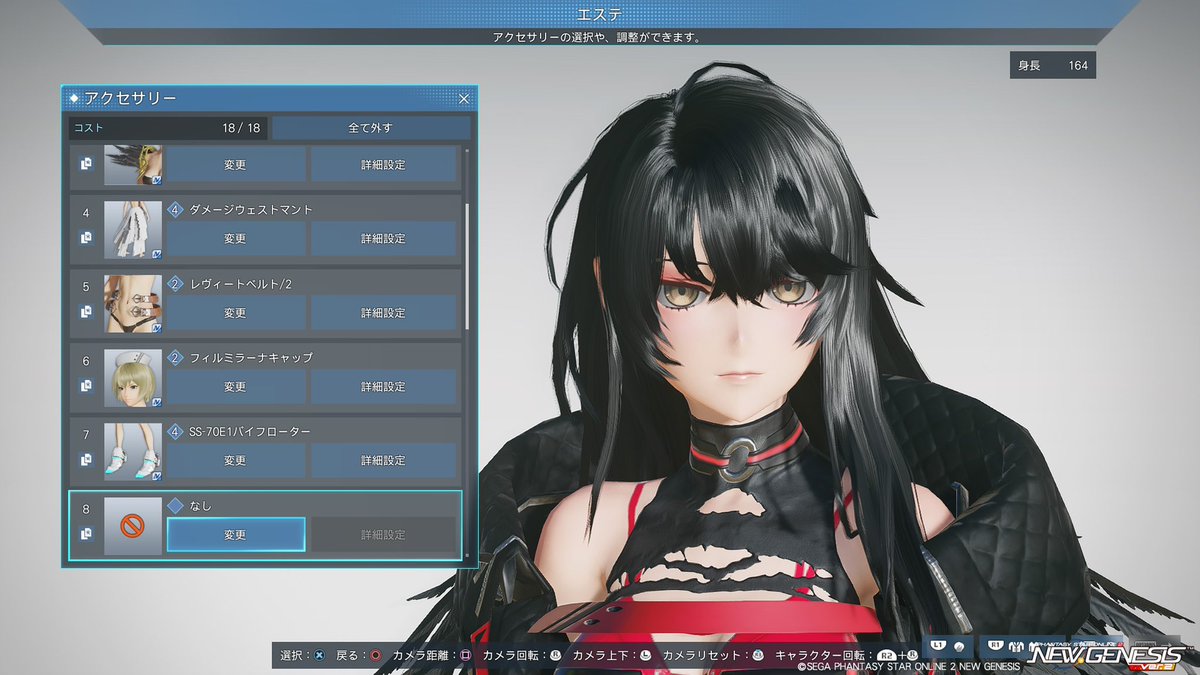This screenshot has width=1200, height=675.
Task: Click the greyed 詳細設定 in slot 8
Action: 383,535
